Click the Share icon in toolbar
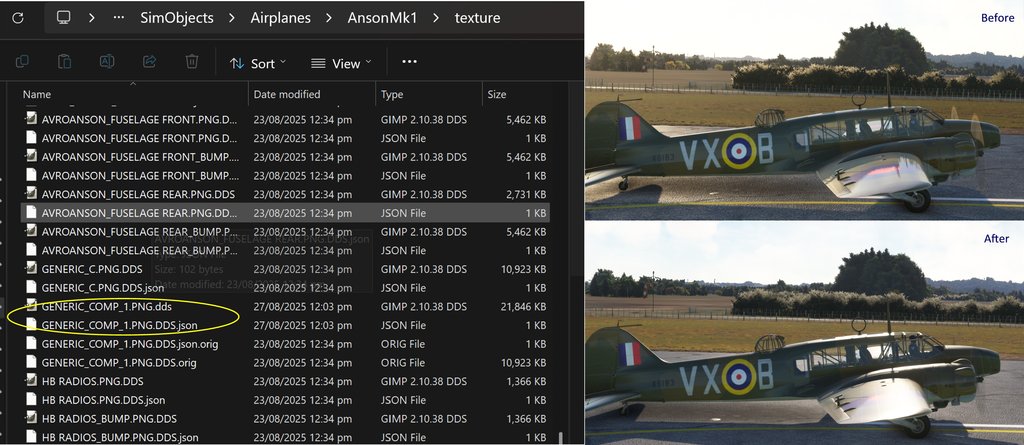 tap(149, 61)
